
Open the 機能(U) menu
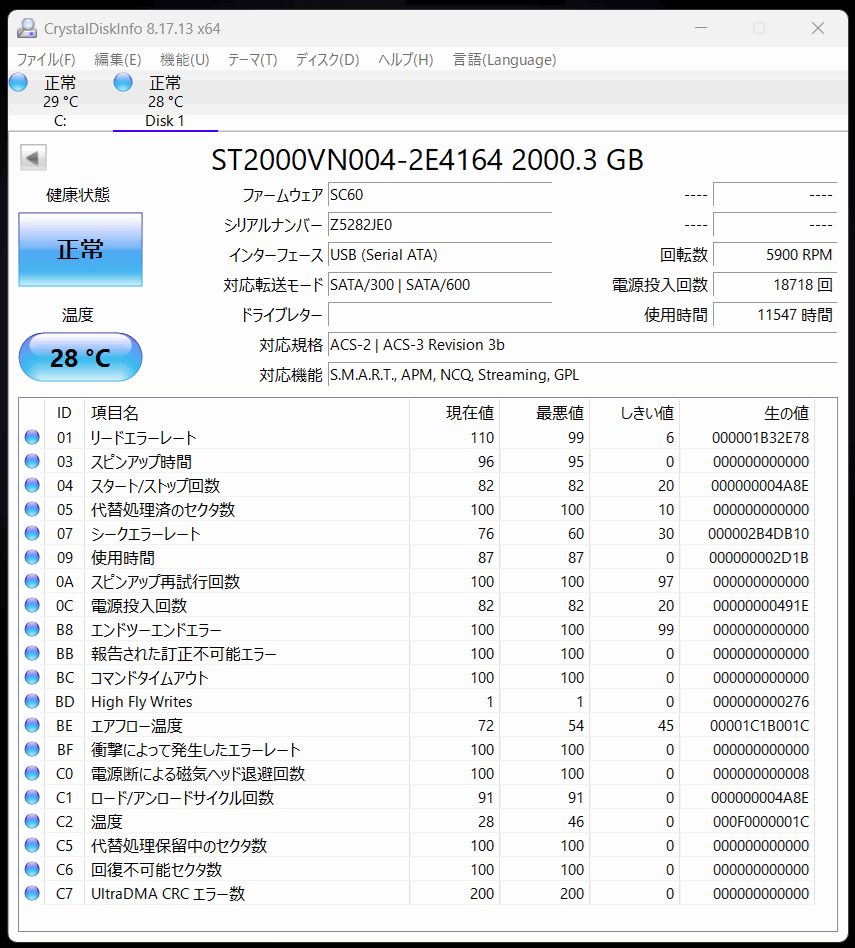click(184, 60)
